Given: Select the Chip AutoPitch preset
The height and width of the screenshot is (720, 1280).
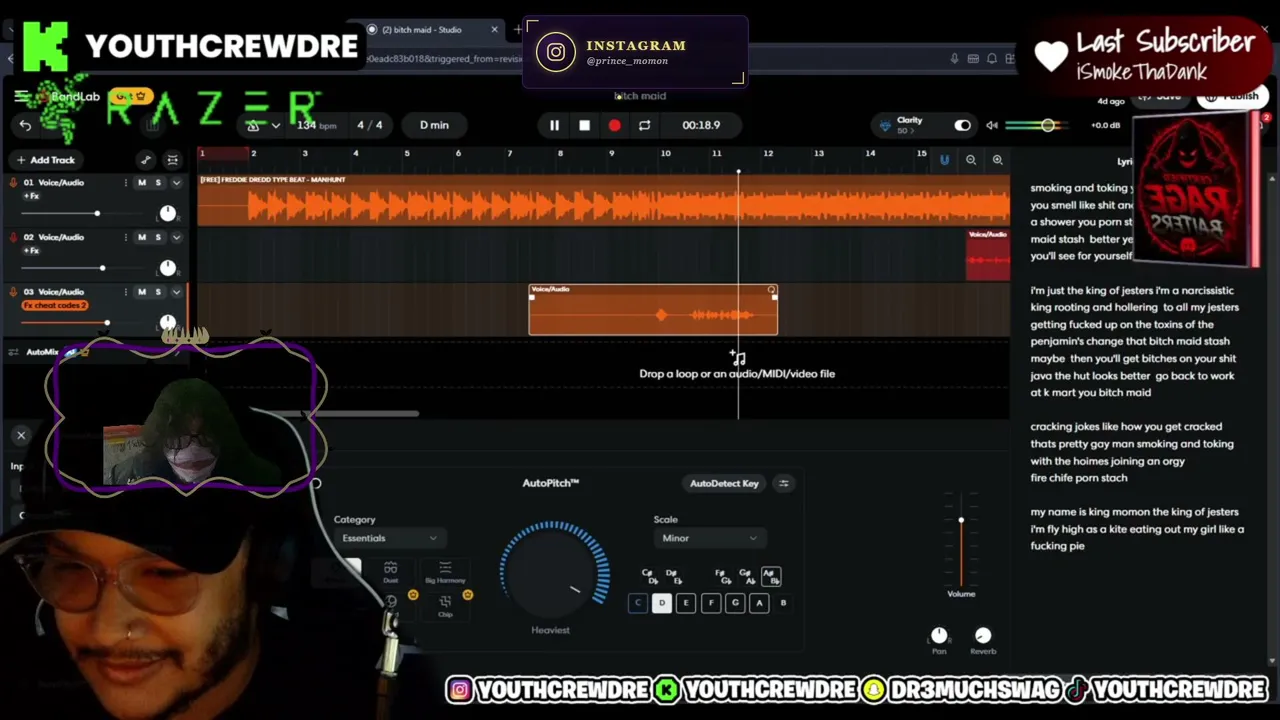Looking at the screenshot, I should [445, 604].
